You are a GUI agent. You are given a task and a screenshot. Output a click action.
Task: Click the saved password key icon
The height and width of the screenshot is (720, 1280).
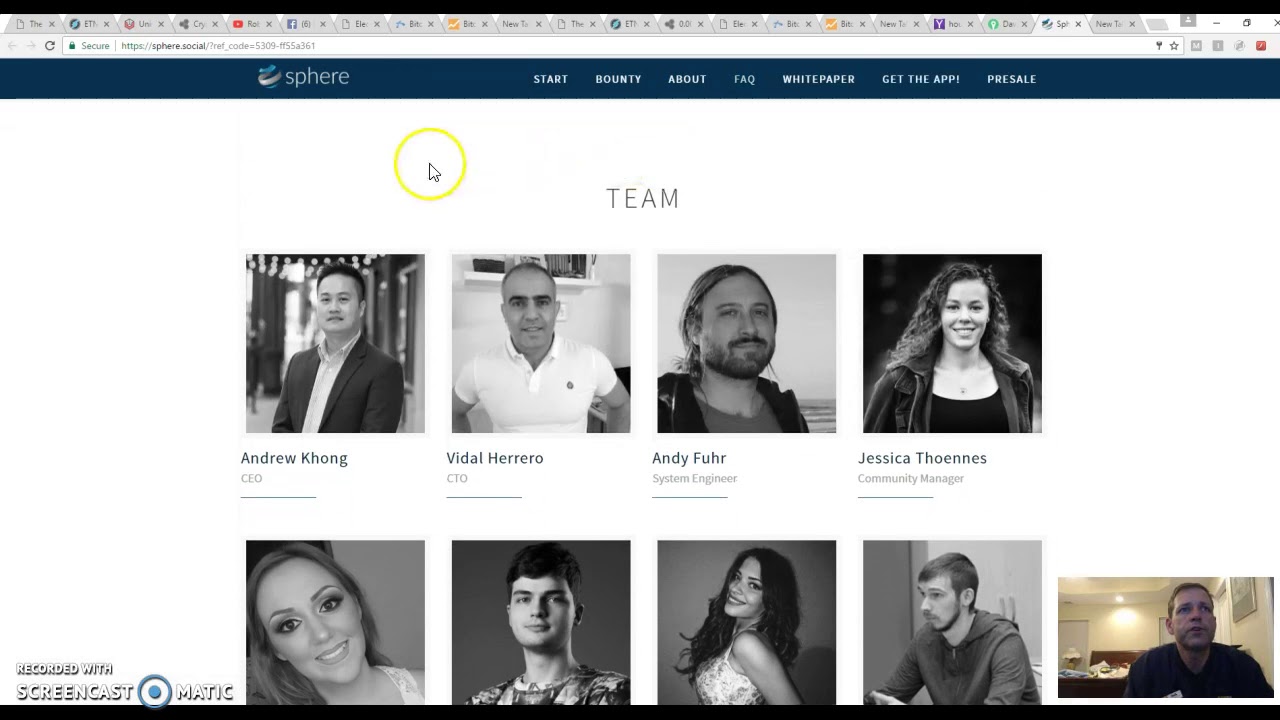click(1159, 46)
